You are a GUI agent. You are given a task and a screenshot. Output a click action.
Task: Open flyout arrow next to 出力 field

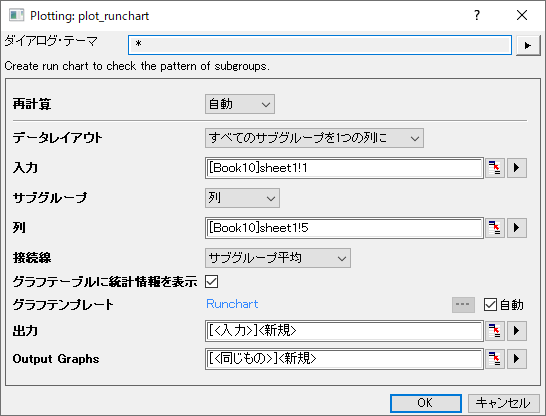click(517, 331)
